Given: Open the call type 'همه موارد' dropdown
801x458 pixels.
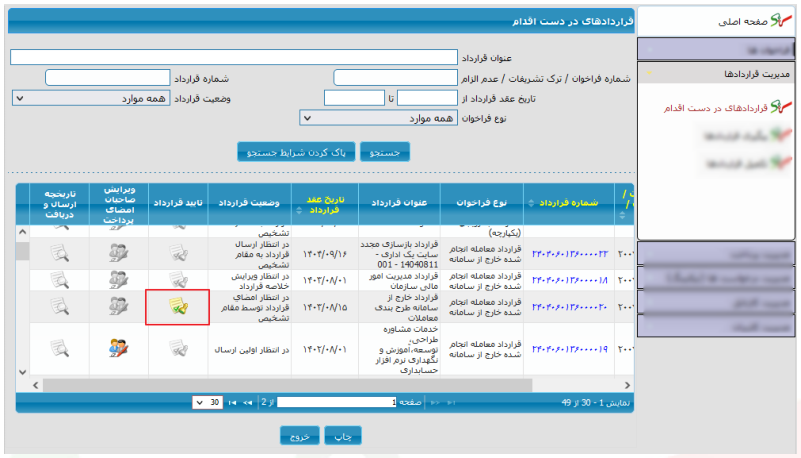Looking at the screenshot, I should 378,118.
